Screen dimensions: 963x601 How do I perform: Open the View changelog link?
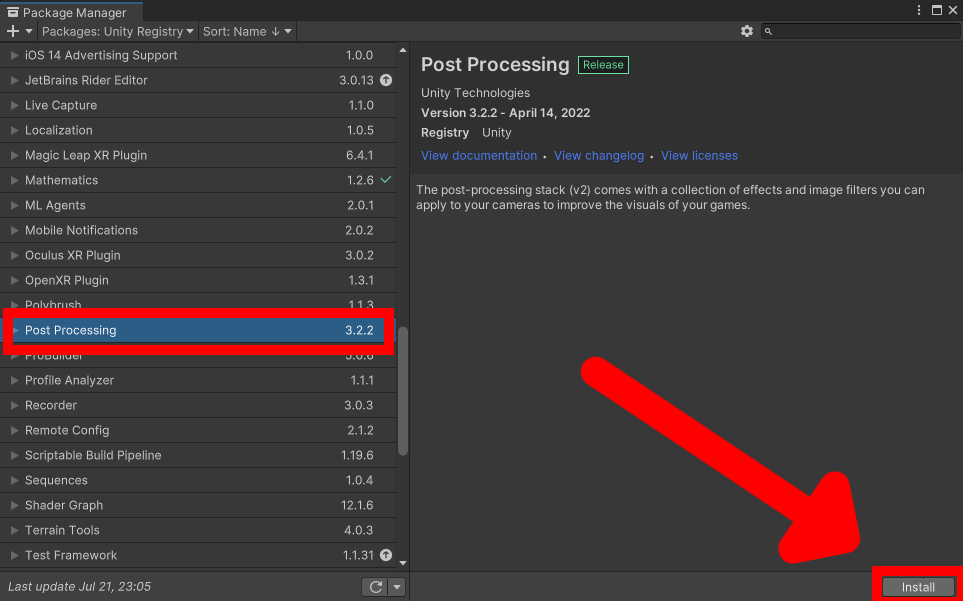[598, 155]
